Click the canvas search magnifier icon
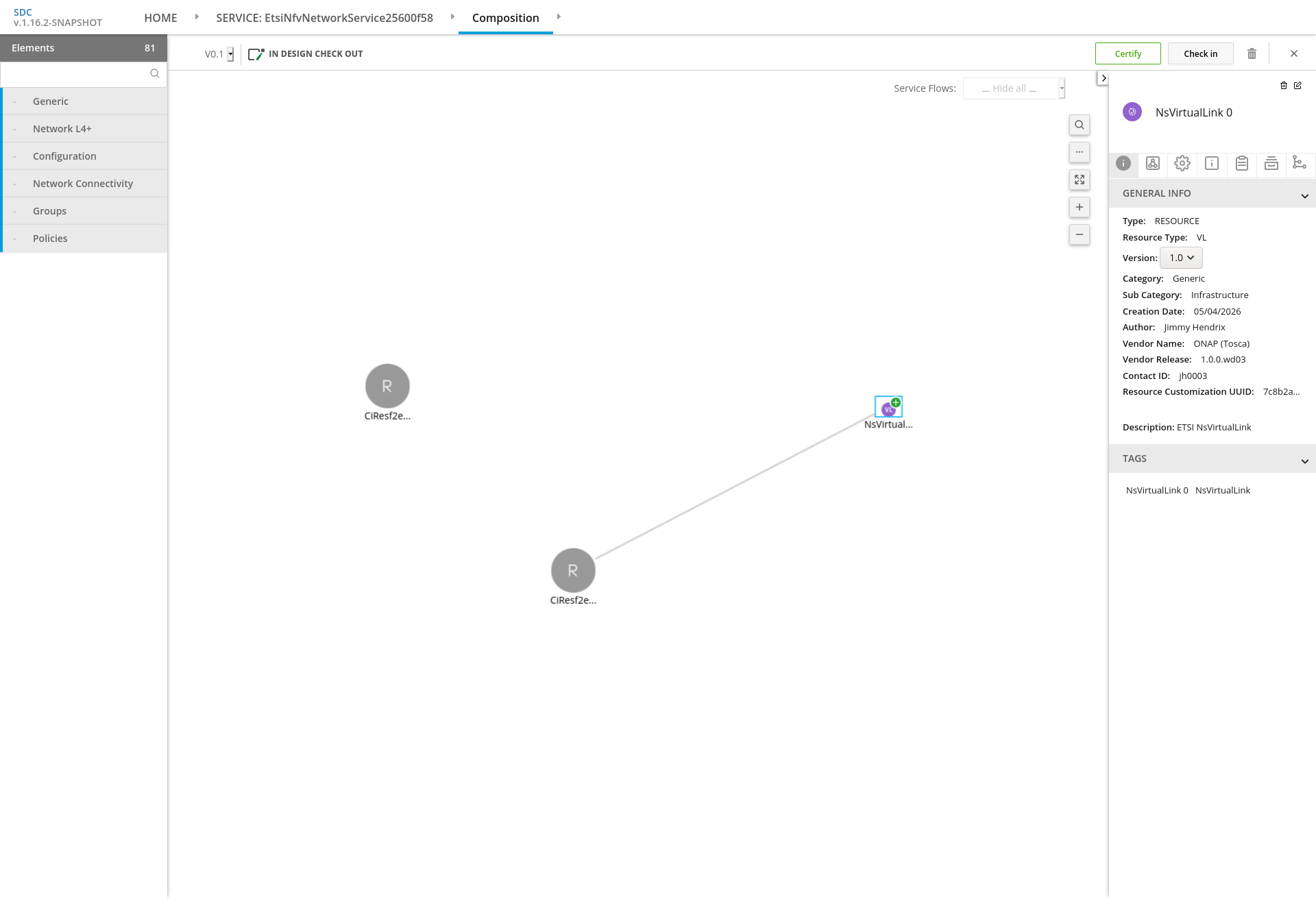This screenshot has height=904, width=1316. click(1080, 125)
